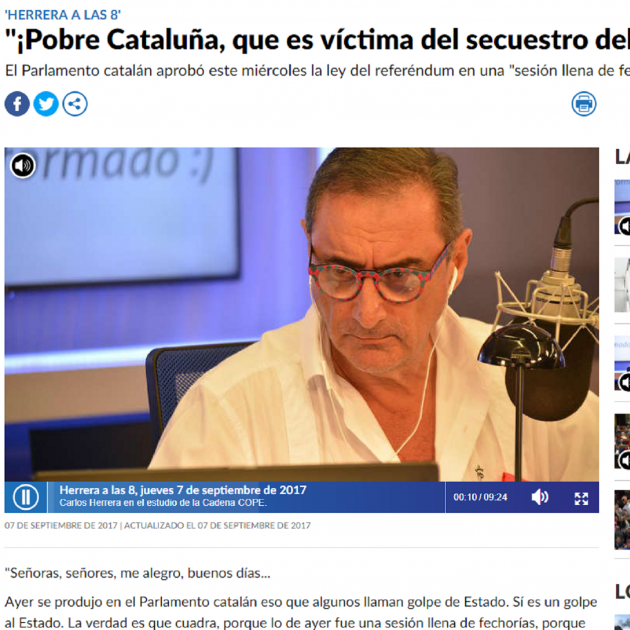630x630 pixels.
Task: Print the article using printer icon
Action: pos(584,104)
